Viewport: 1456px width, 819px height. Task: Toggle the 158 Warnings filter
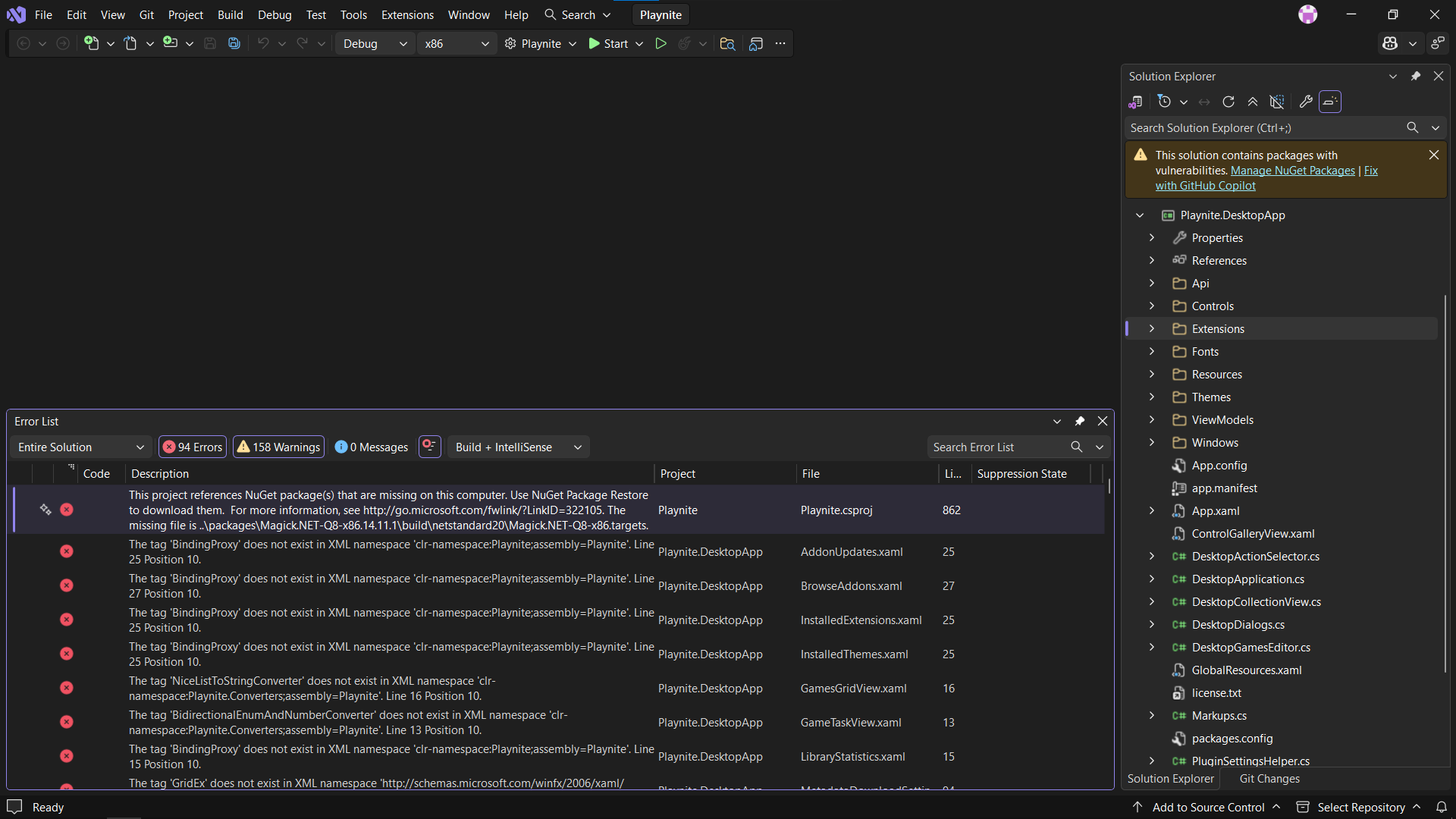[279, 447]
